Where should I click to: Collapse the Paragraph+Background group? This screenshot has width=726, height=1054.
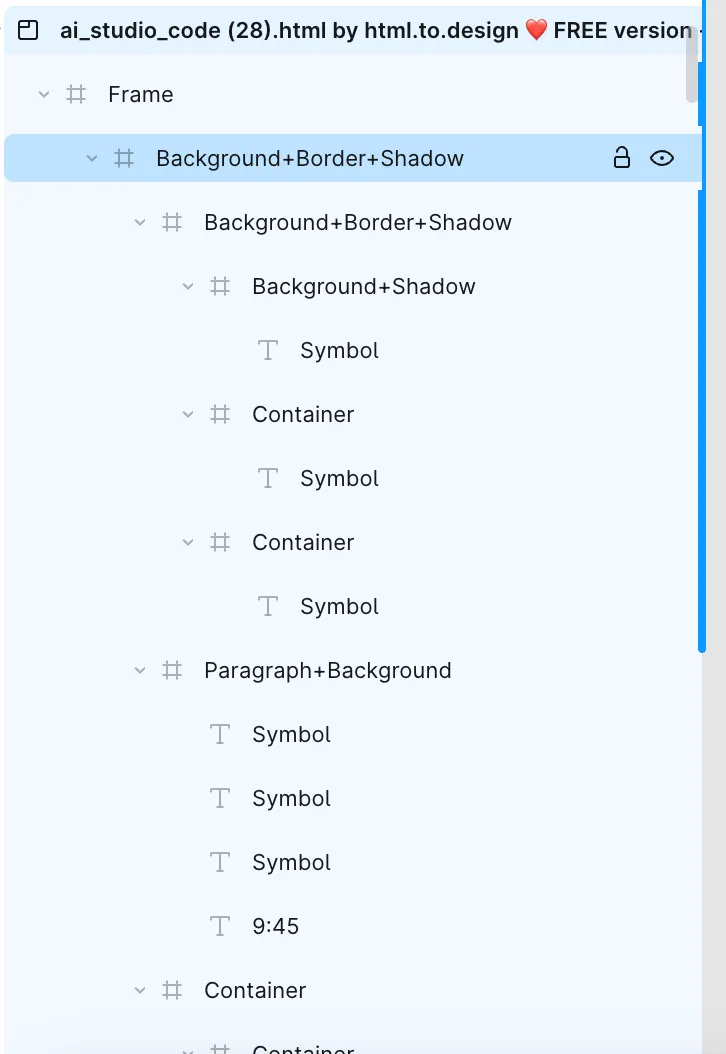point(140,670)
